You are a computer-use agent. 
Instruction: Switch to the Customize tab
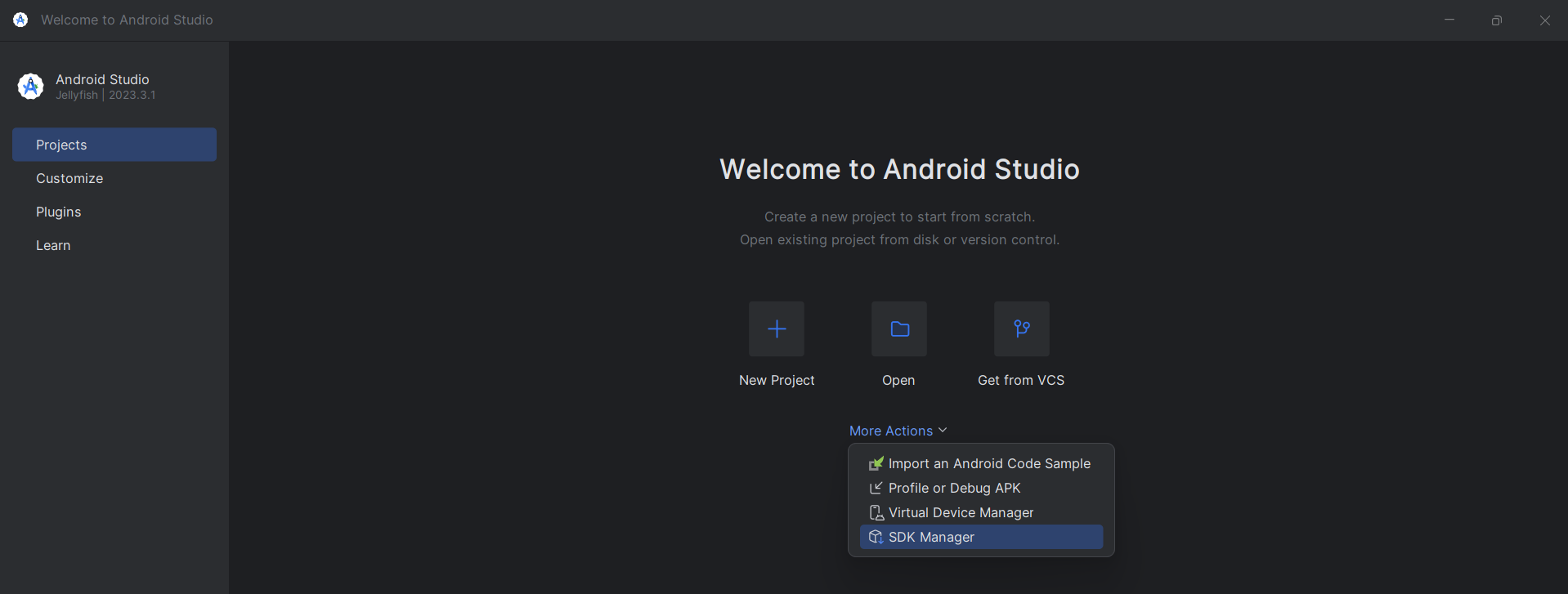[114, 178]
